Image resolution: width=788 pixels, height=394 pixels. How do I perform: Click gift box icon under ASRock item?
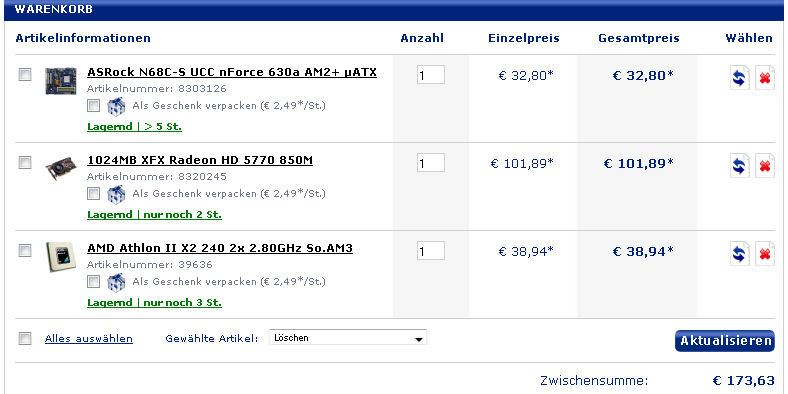click(116, 106)
